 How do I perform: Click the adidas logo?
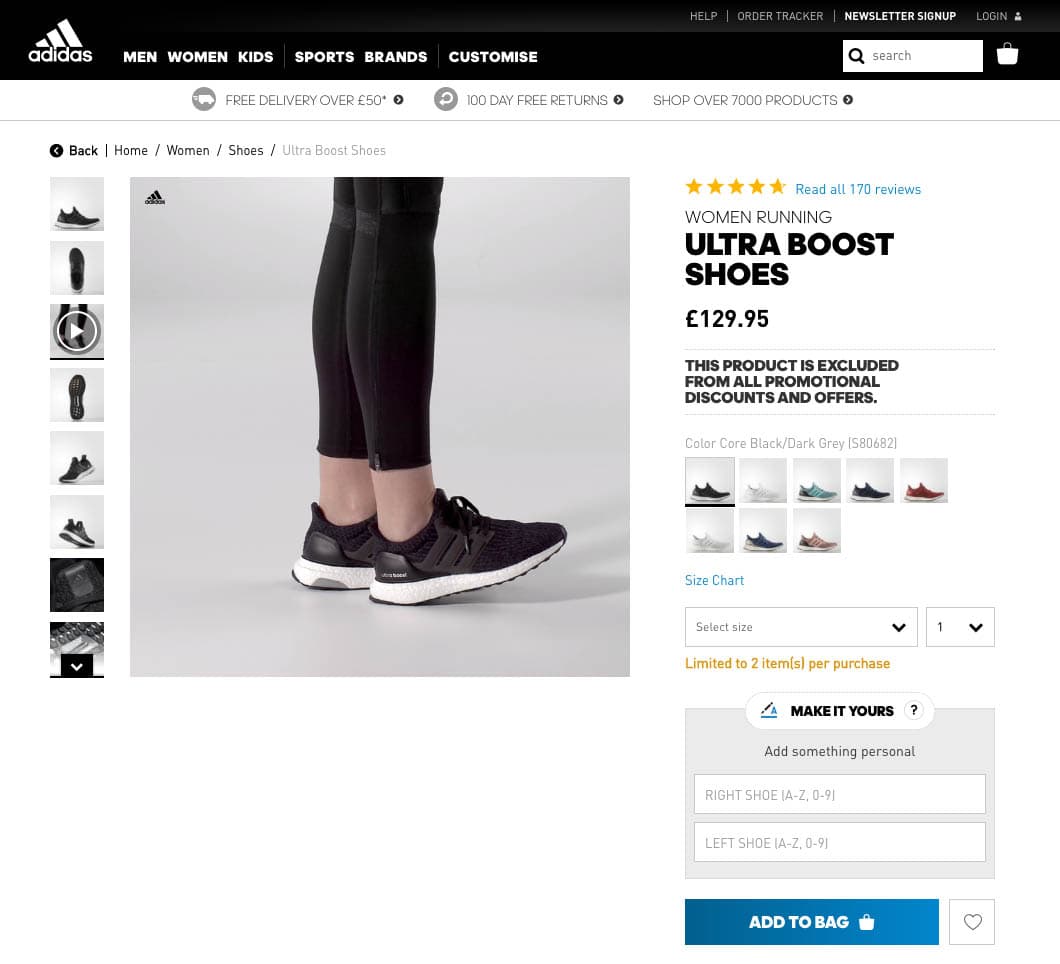(x=59, y=40)
